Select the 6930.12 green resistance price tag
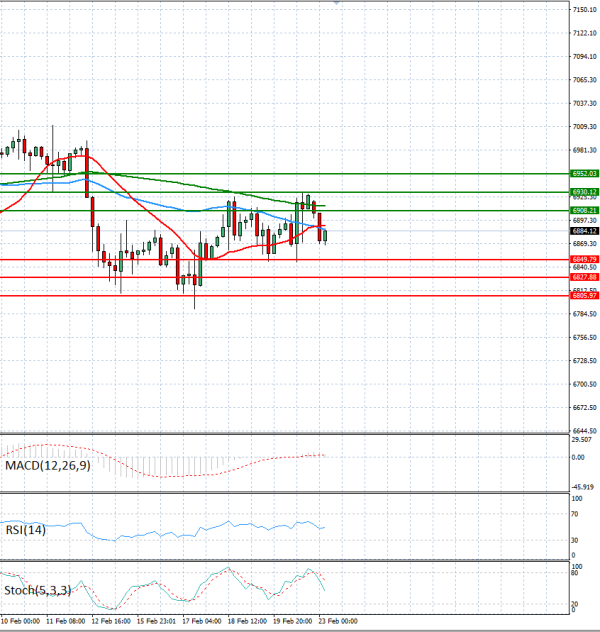The image size is (600, 632). pos(584,191)
